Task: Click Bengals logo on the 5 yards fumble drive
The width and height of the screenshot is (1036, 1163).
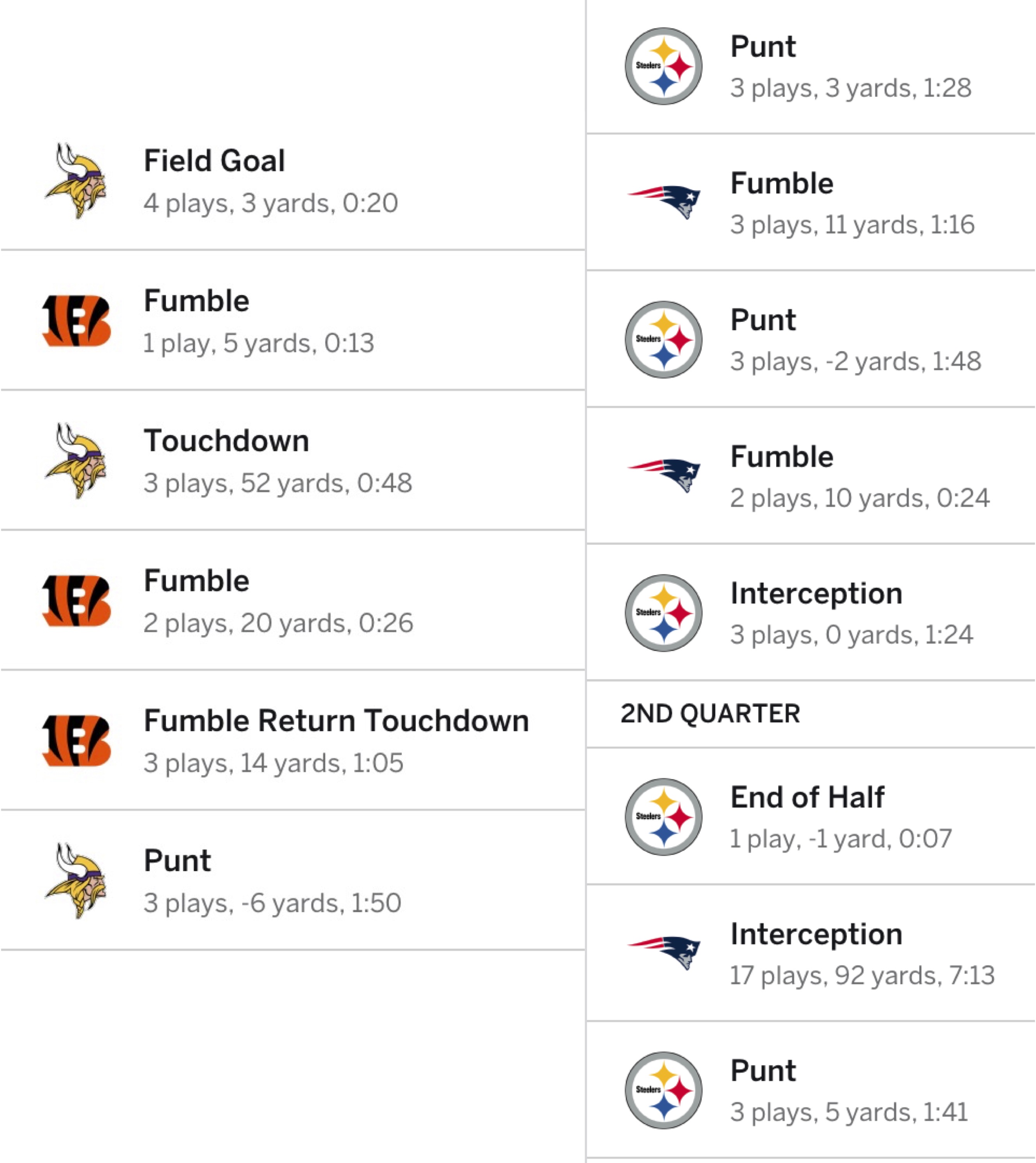Action: pyautogui.click(x=76, y=321)
